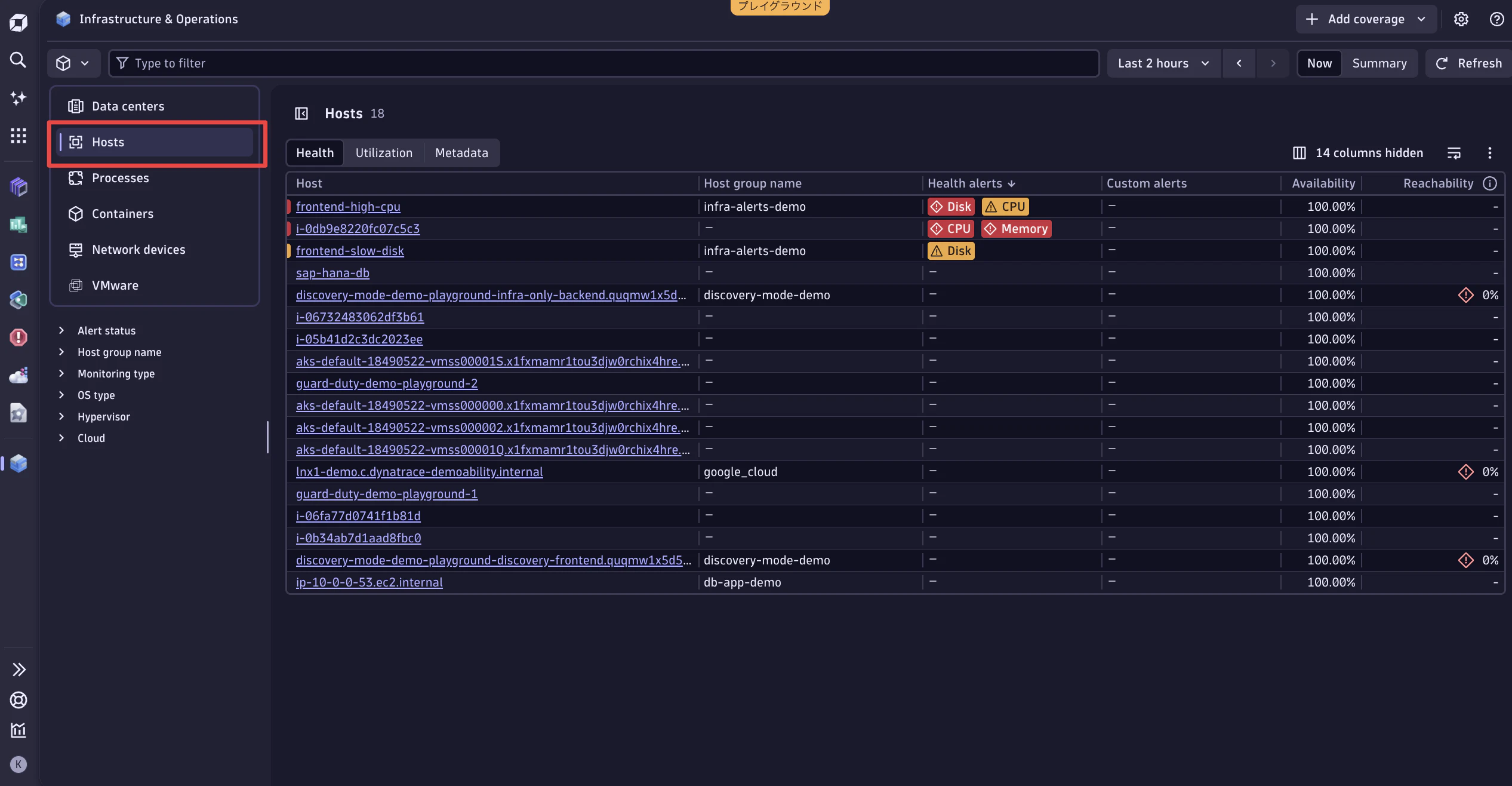This screenshot has width=1512, height=786.
Task: Go to previous time frame arrow
Action: 1239,63
